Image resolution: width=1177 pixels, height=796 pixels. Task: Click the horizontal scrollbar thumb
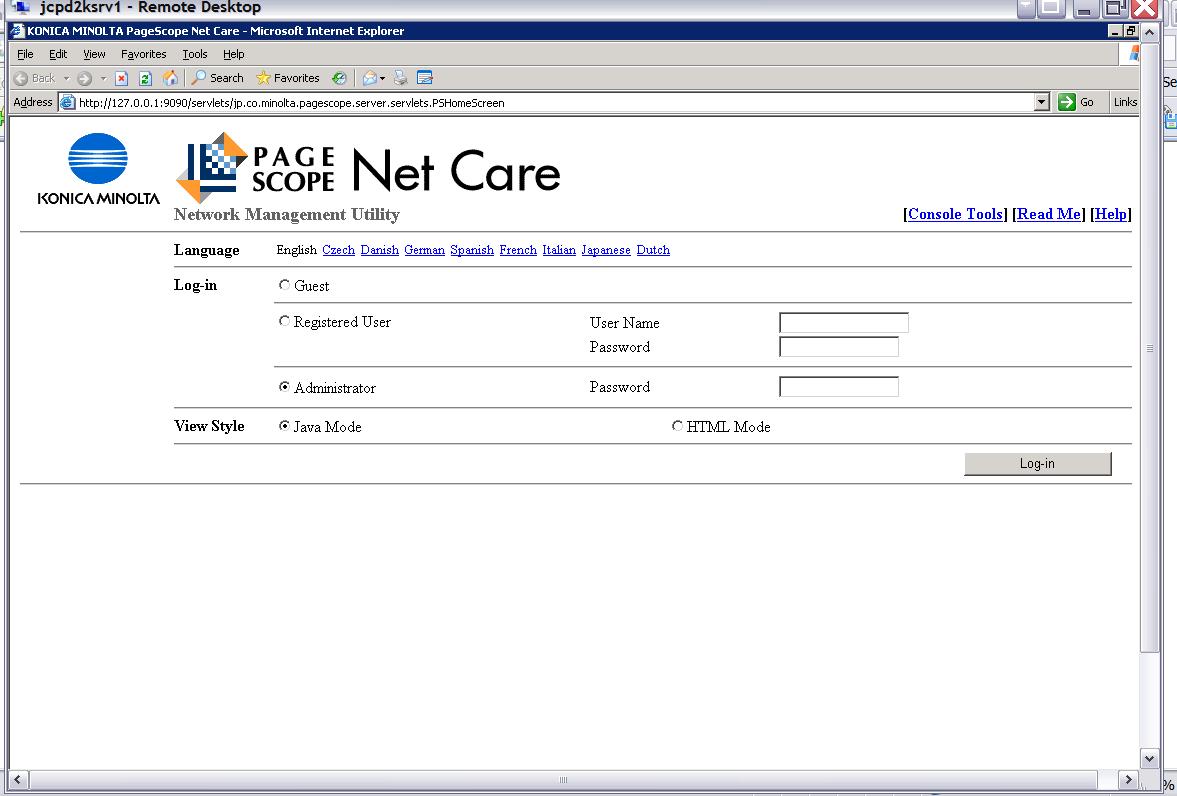[x=563, y=779]
